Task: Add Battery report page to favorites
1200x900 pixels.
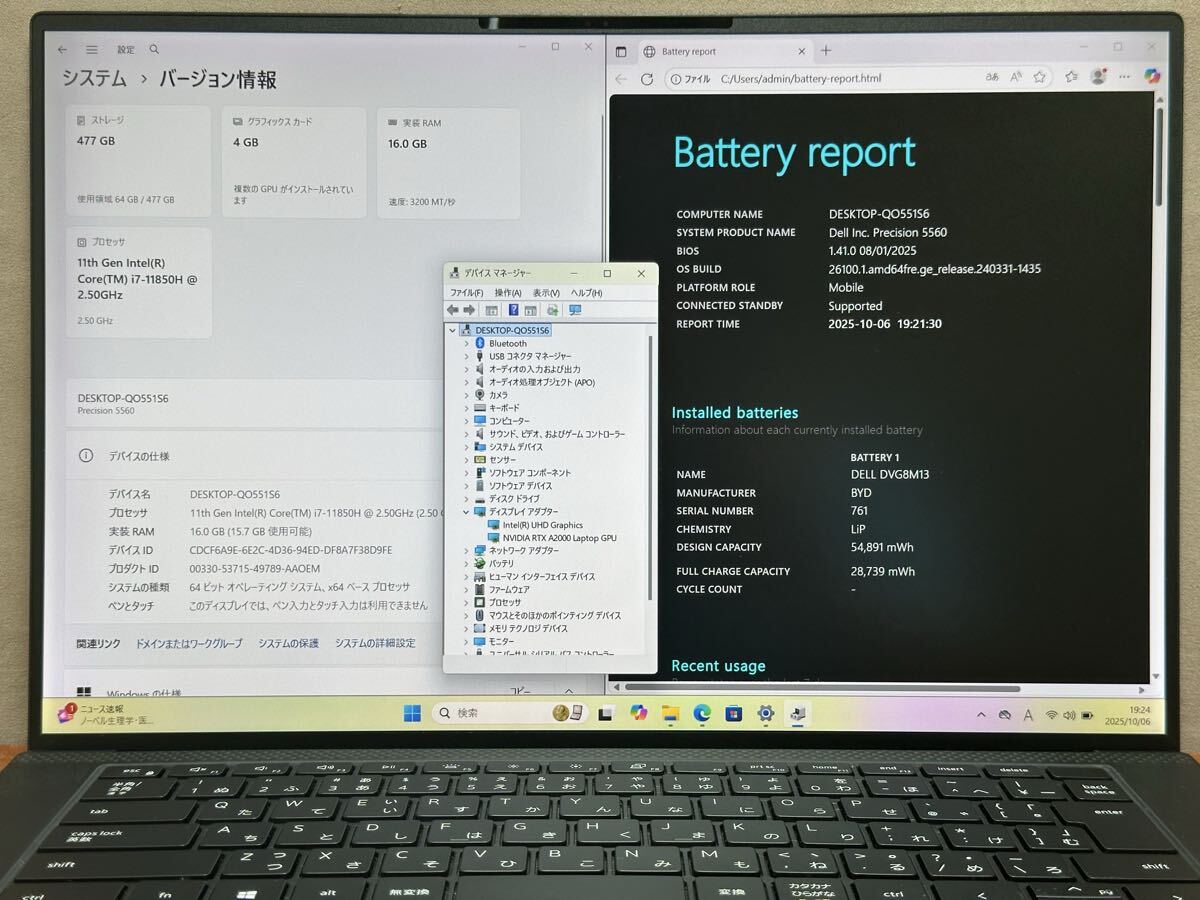Action: click(1040, 76)
